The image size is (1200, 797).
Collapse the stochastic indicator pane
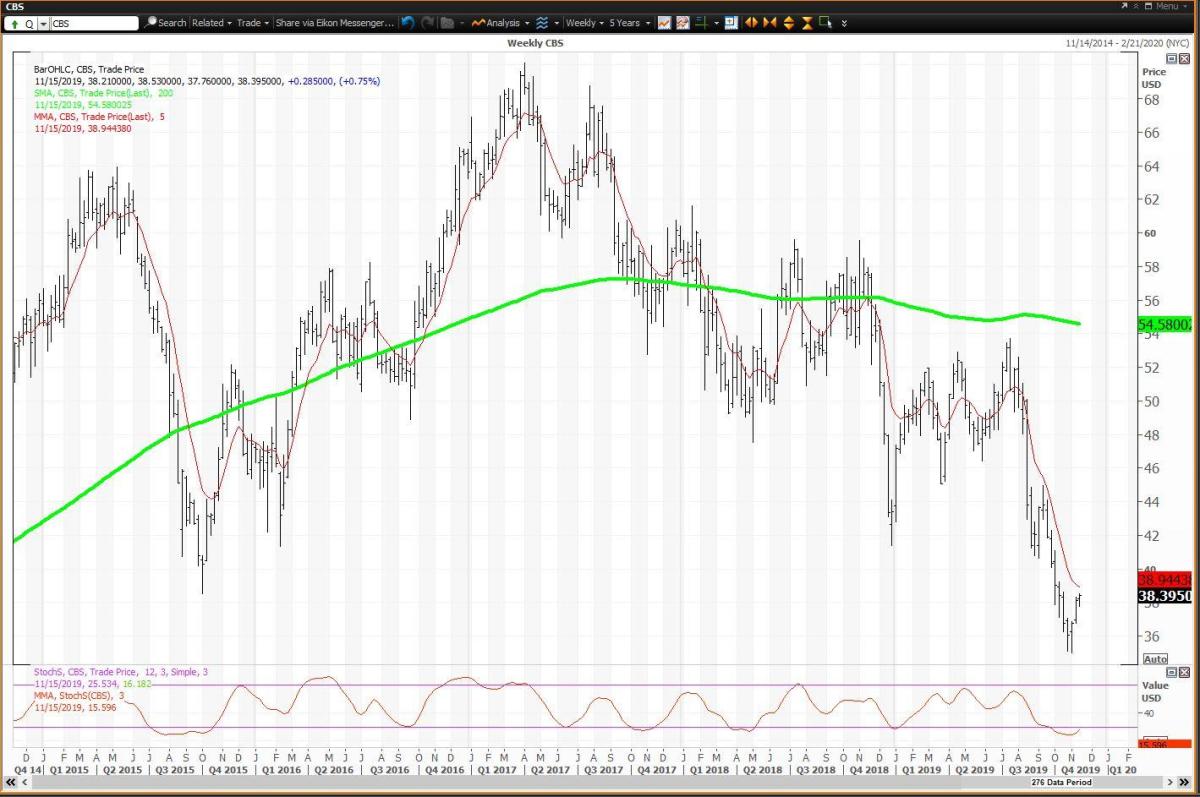click(x=1173, y=672)
